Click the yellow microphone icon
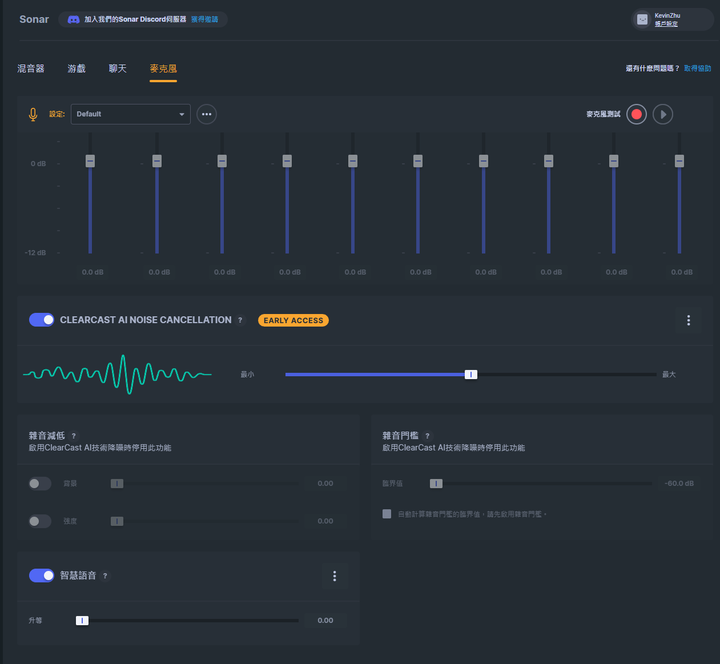The width and height of the screenshot is (720, 664). 33,114
